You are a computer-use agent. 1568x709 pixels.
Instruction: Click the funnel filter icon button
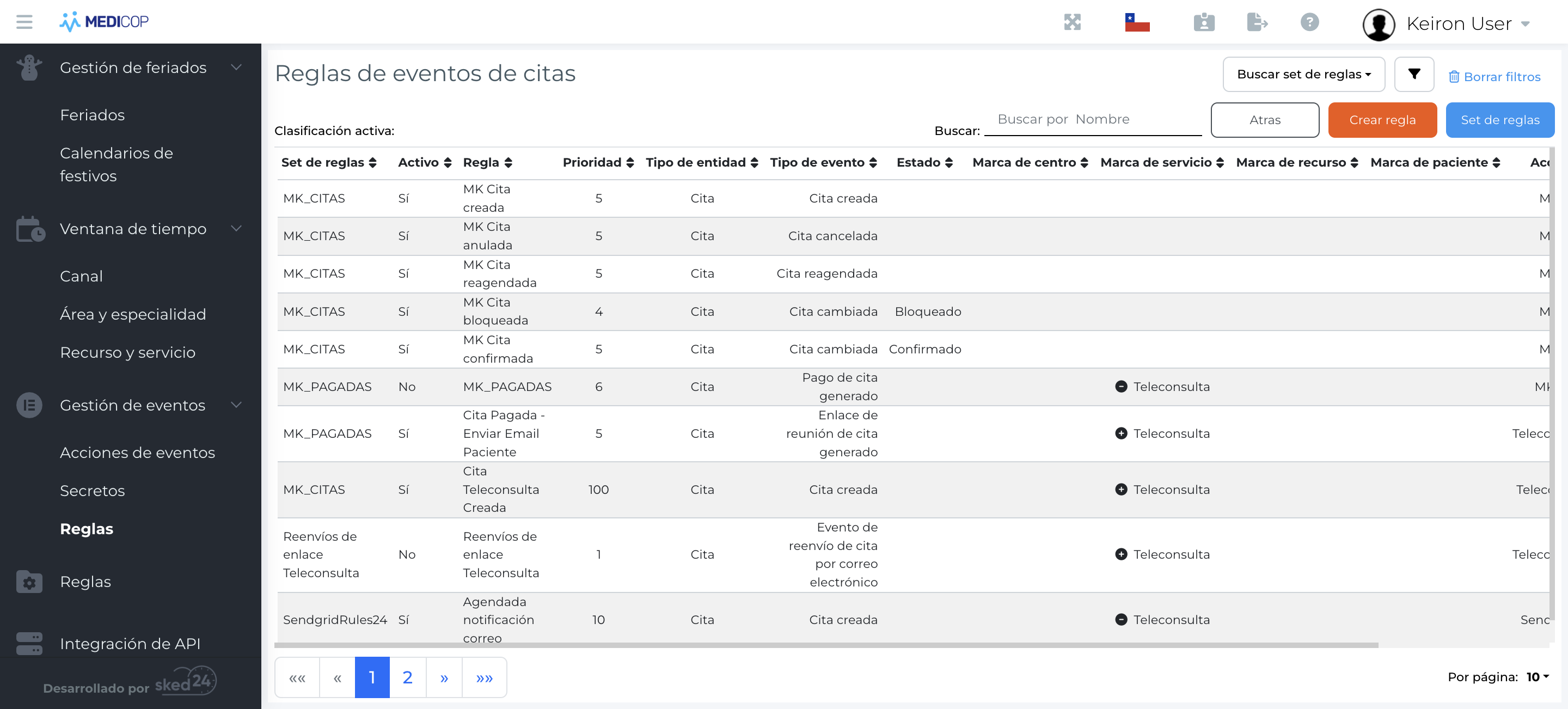1413,74
